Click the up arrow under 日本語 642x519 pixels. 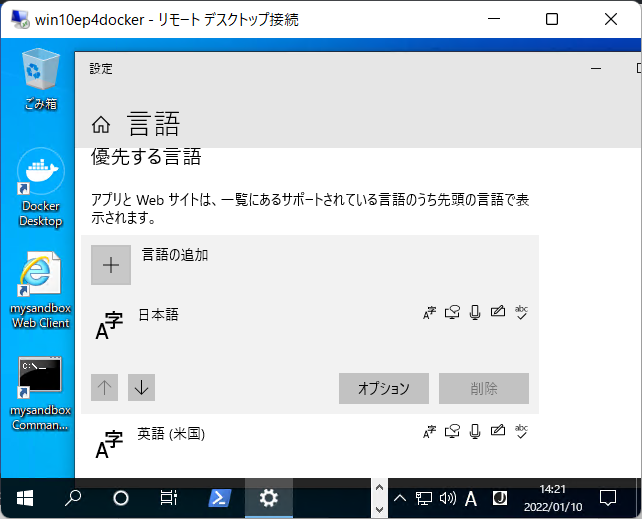104,387
